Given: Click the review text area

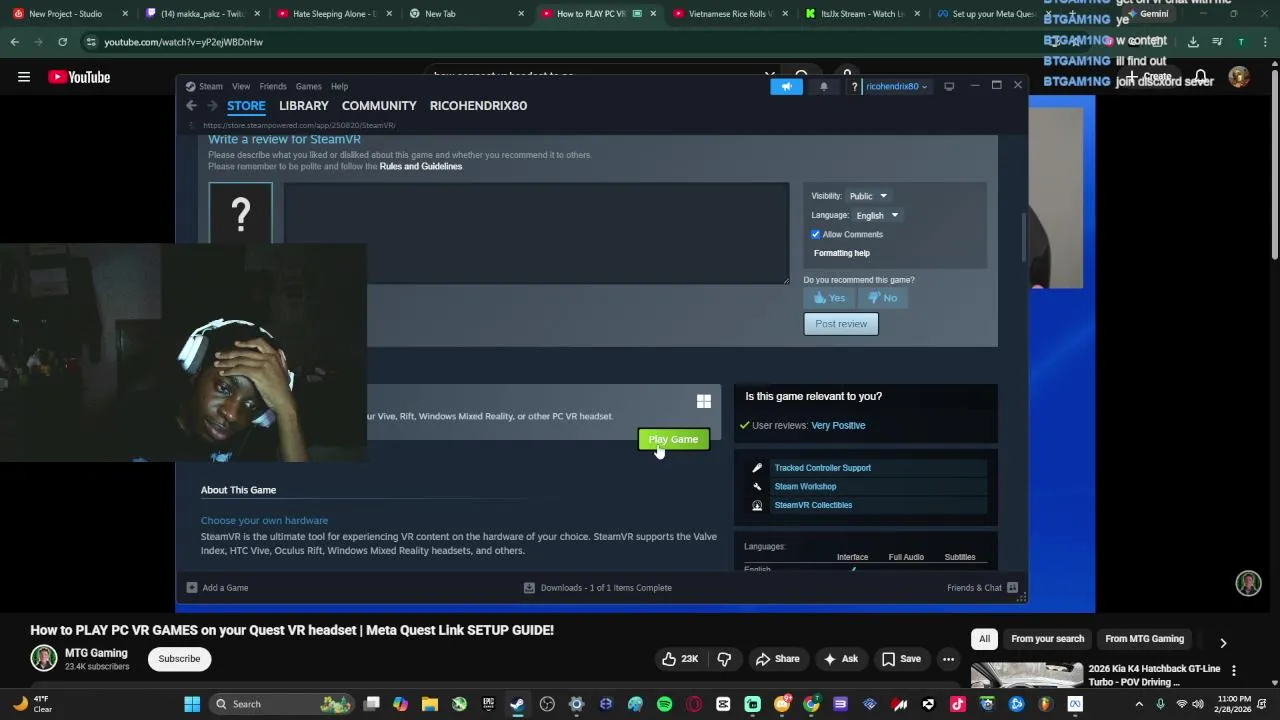Looking at the screenshot, I should click(537, 233).
